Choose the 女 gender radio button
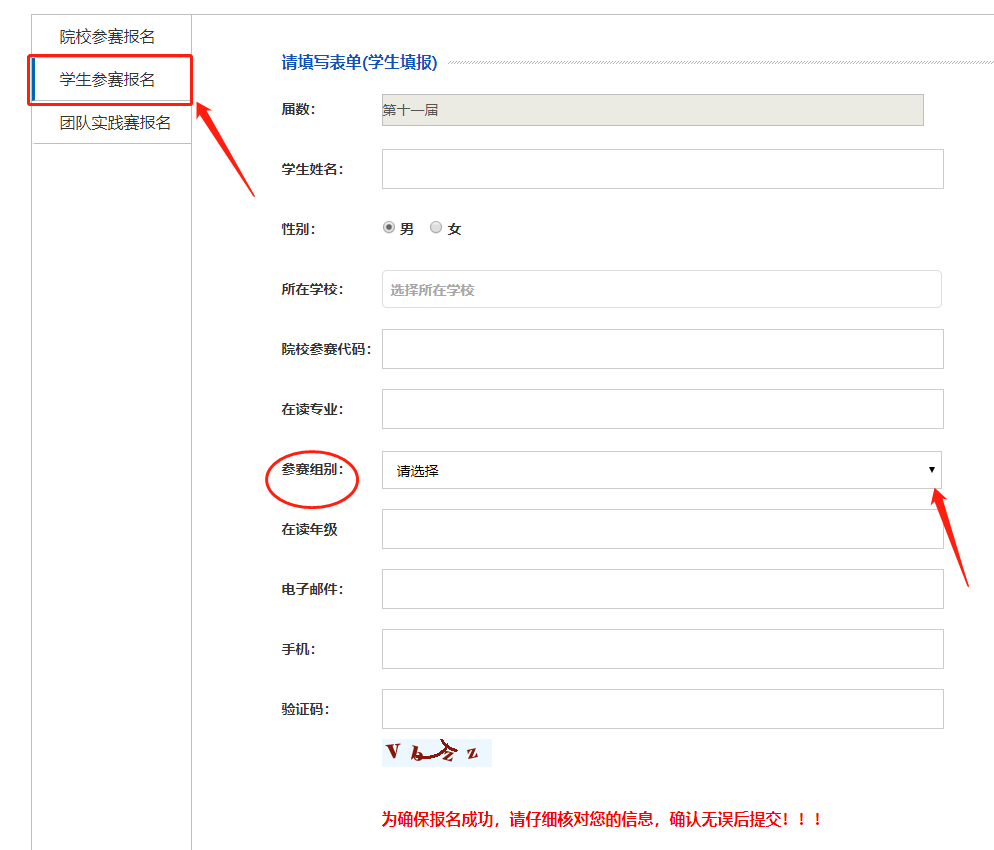The image size is (994, 850). click(436, 228)
